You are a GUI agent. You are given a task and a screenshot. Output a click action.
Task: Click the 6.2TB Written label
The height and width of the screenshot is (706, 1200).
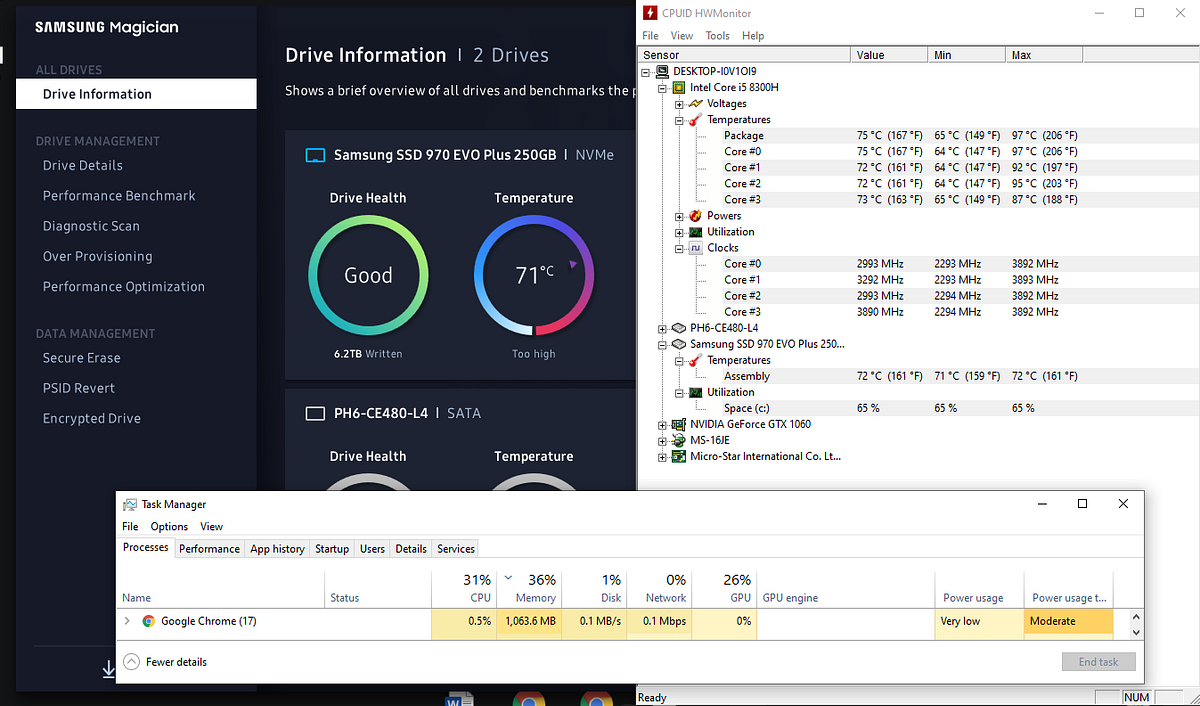click(x=368, y=354)
